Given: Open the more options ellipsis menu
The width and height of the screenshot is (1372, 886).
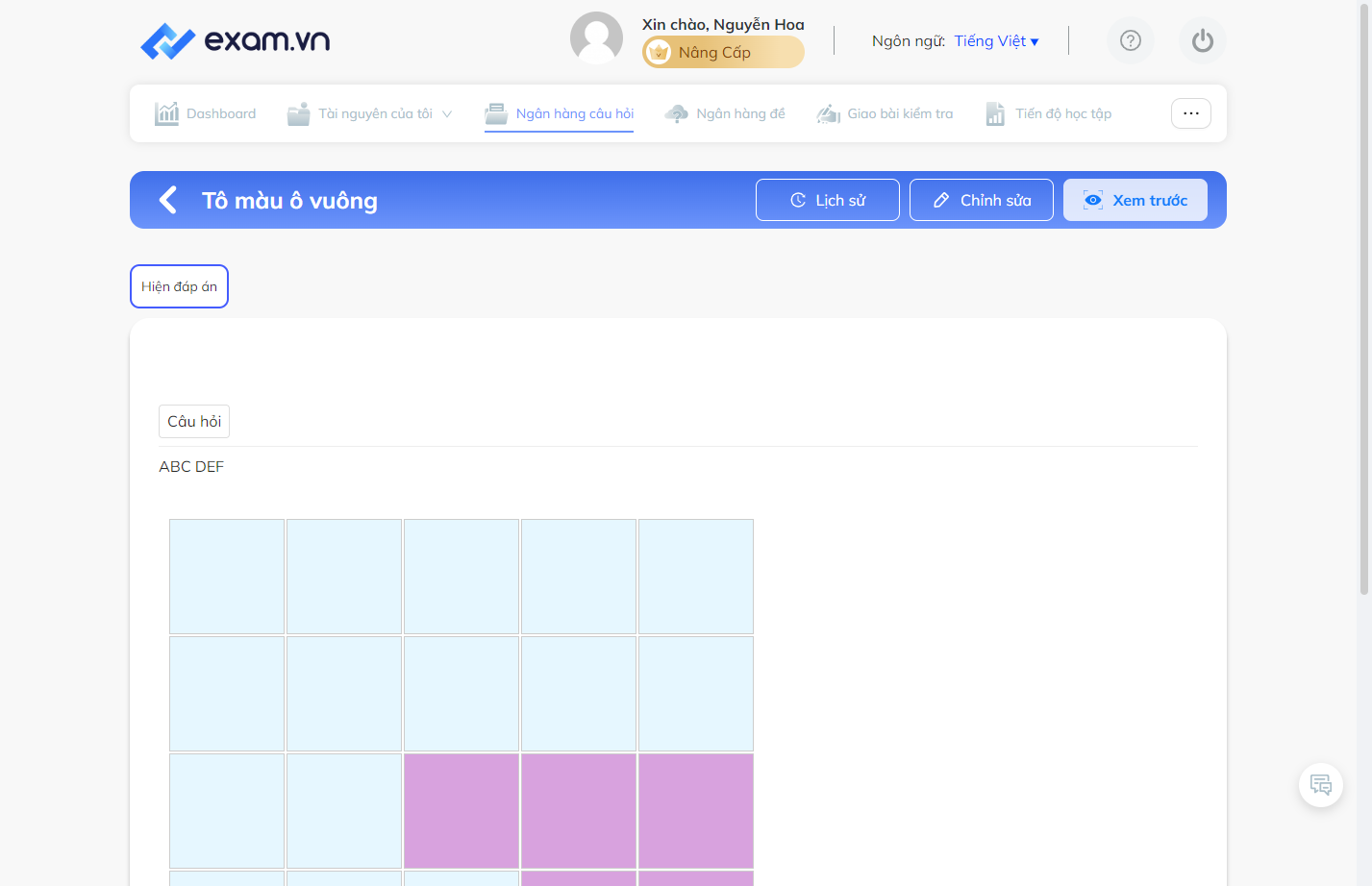Looking at the screenshot, I should click(1191, 113).
